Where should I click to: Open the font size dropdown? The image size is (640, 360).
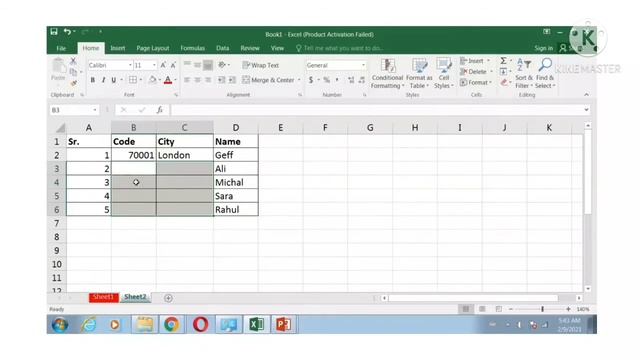pyautogui.click(x=154, y=65)
